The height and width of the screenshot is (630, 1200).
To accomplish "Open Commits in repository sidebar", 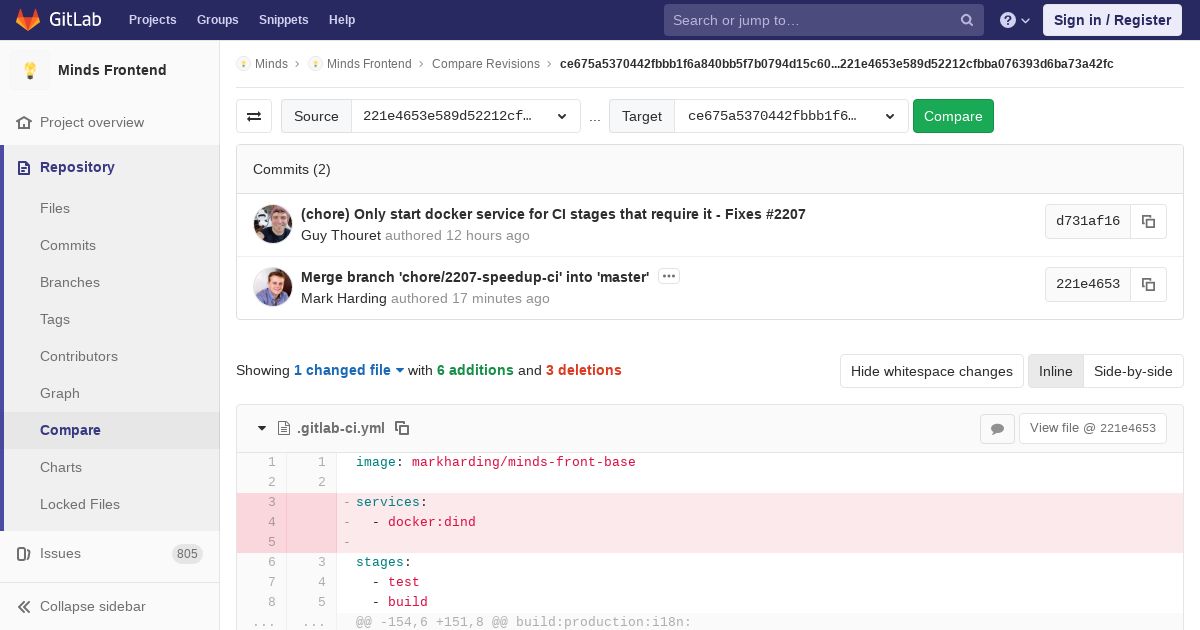I will coord(68,245).
